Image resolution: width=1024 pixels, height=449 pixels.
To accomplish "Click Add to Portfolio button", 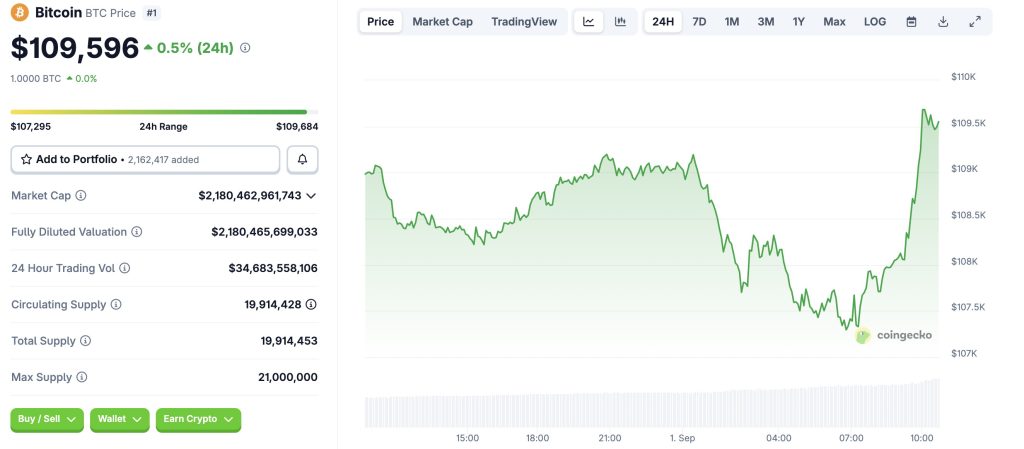I will click(x=145, y=160).
